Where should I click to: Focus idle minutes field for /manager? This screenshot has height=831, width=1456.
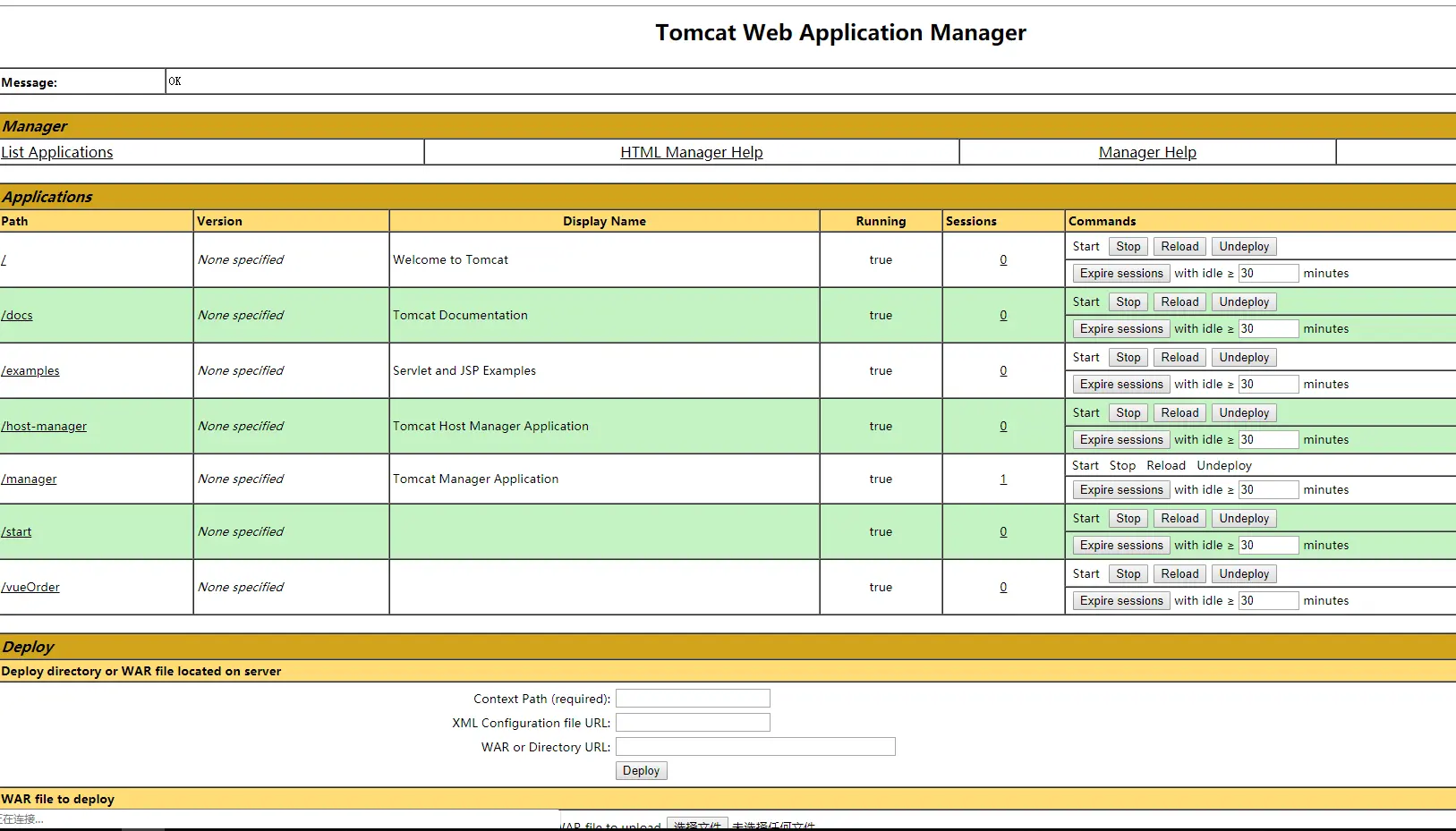[1268, 490]
